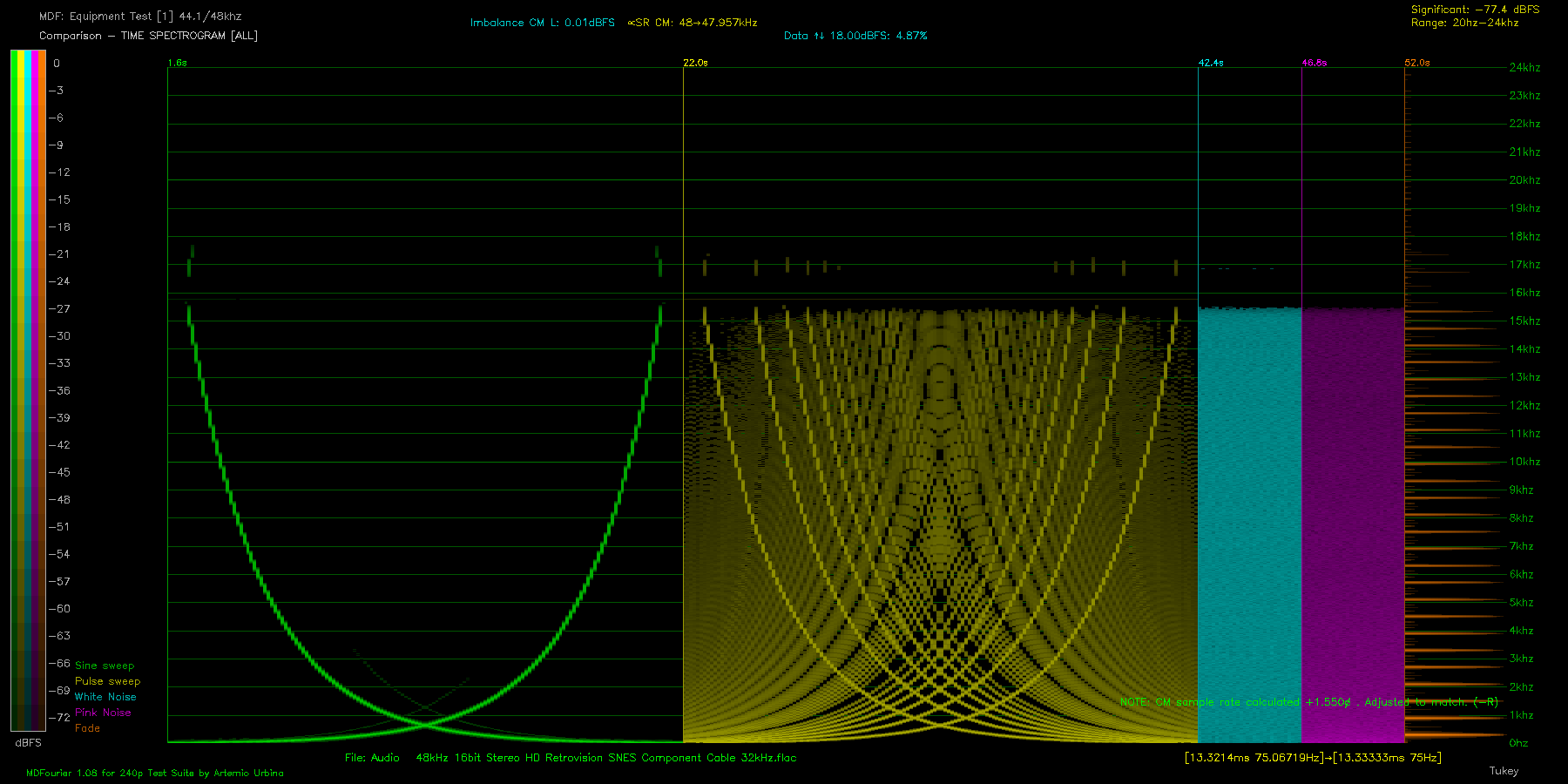The height and width of the screenshot is (784, 1568).
Task: Click the Pulse sweep legend label
Action: coord(107,681)
